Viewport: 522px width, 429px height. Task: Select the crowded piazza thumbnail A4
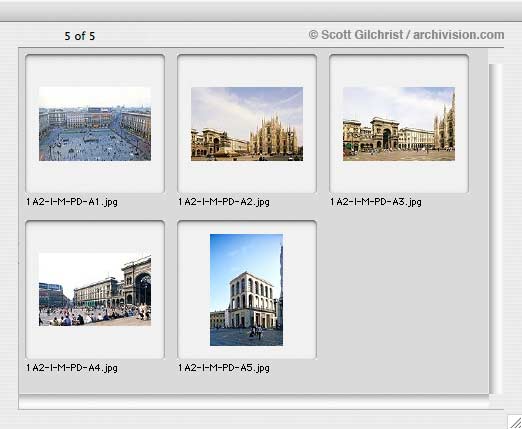[95, 289]
